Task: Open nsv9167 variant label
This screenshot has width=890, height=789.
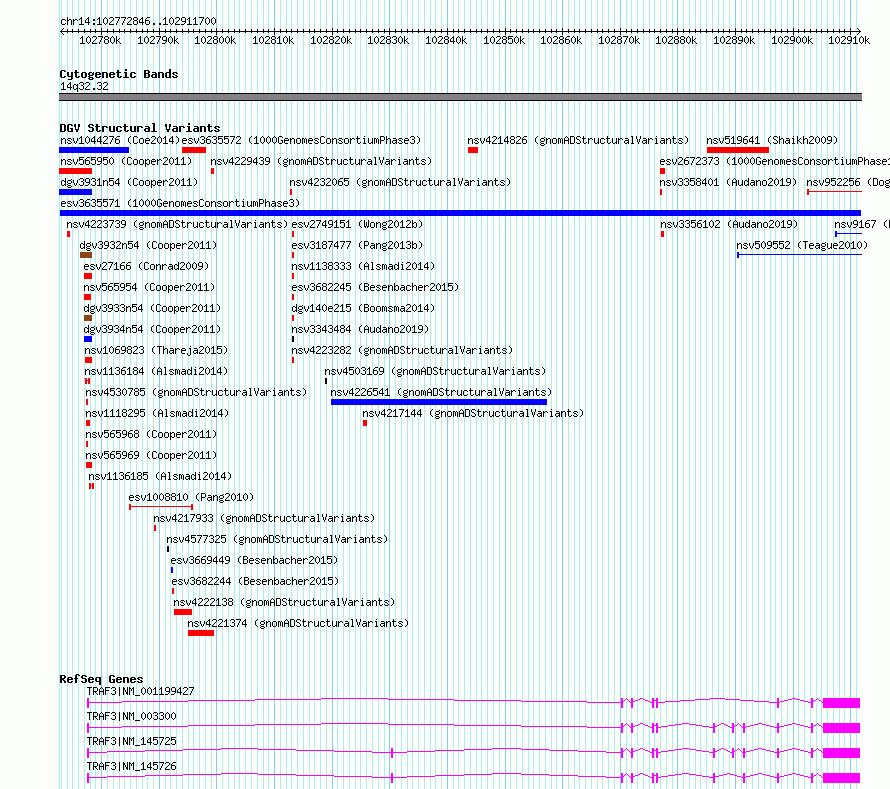Action: pyautogui.click(x=862, y=224)
